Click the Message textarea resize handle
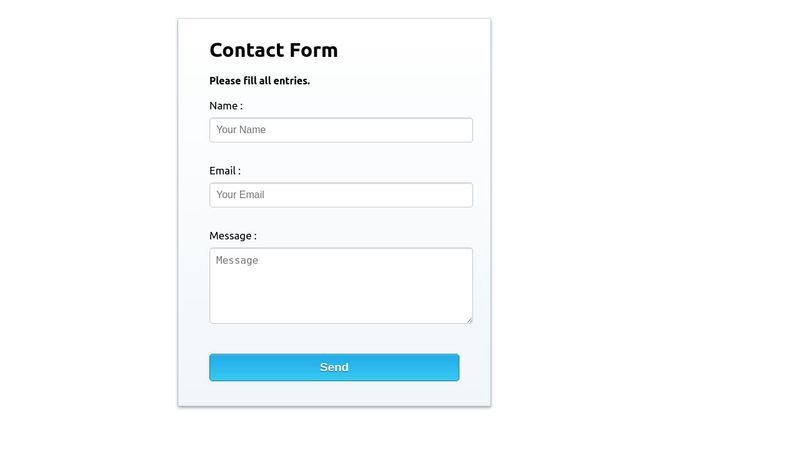This screenshot has height=450, width=800. (x=469, y=320)
